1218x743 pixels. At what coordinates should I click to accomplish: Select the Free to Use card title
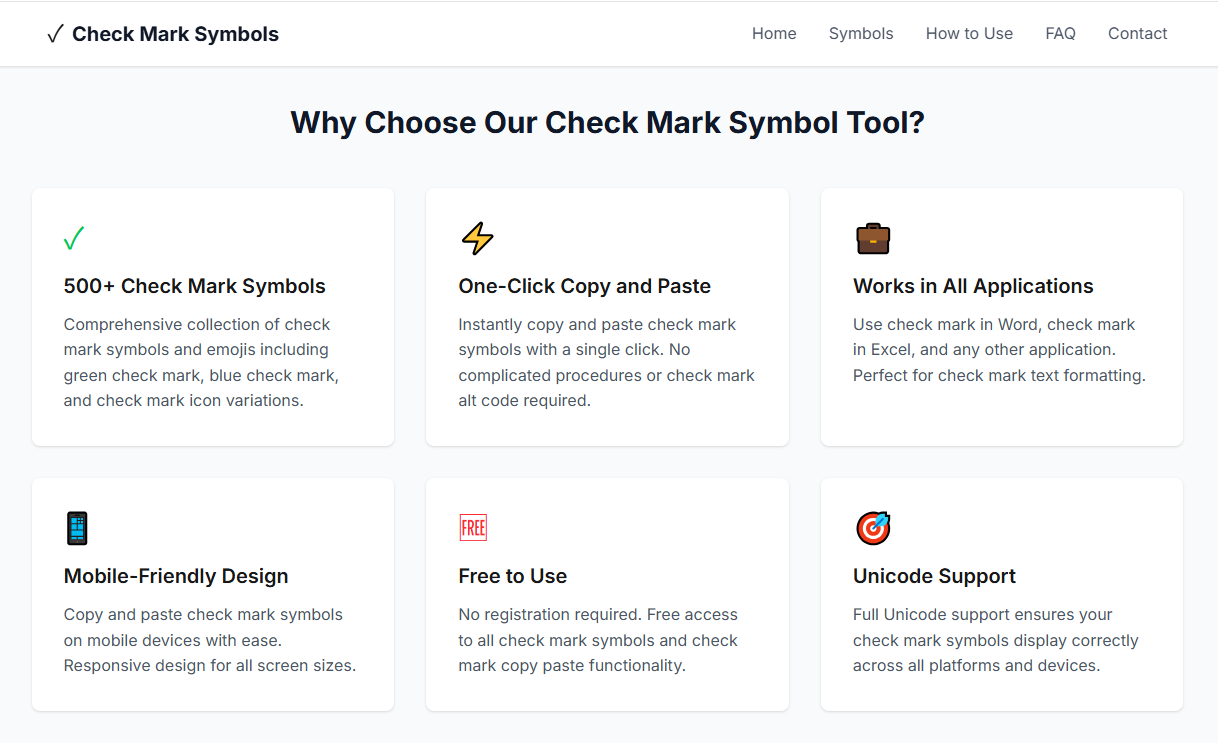(x=513, y=576)
